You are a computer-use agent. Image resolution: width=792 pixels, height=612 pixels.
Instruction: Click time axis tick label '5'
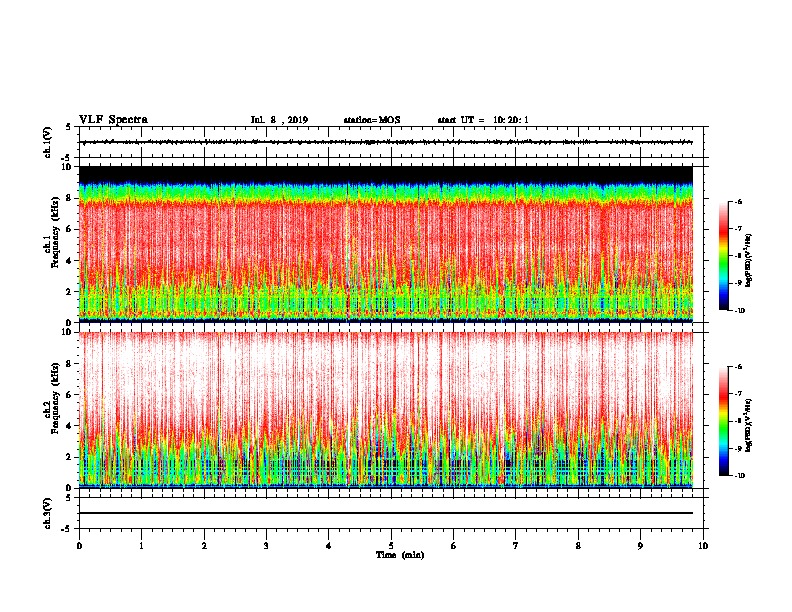(x=391, y=546)
